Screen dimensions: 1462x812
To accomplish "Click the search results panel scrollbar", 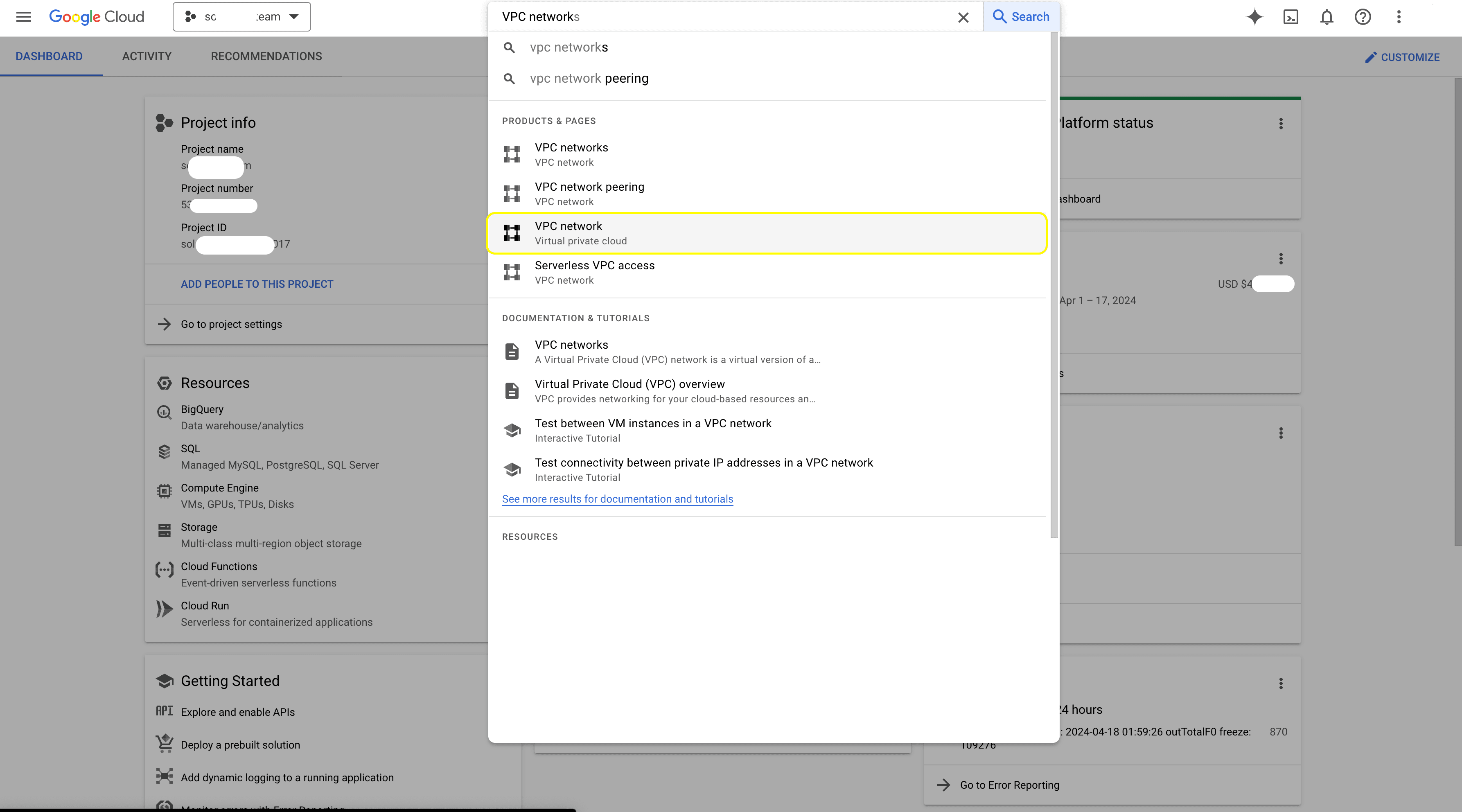I will coord(1054,284).
